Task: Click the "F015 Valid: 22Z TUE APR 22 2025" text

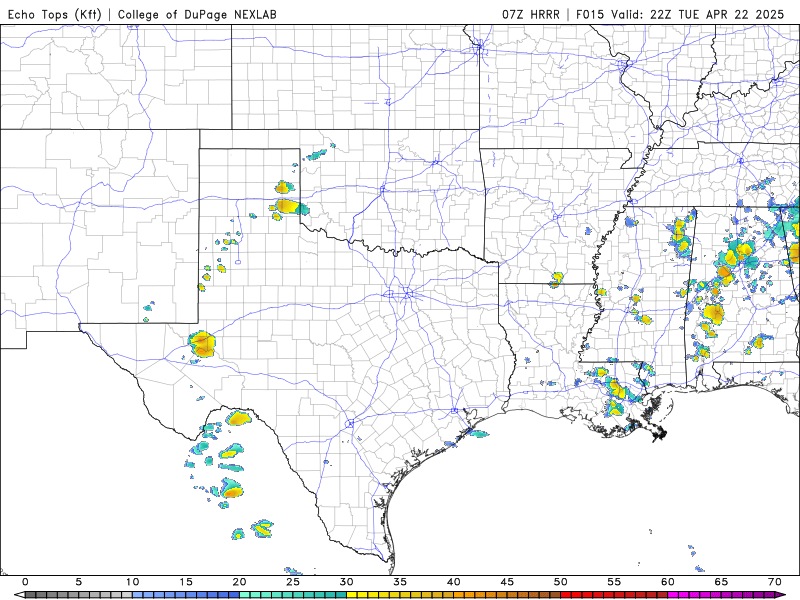Action: click(680, 15)
